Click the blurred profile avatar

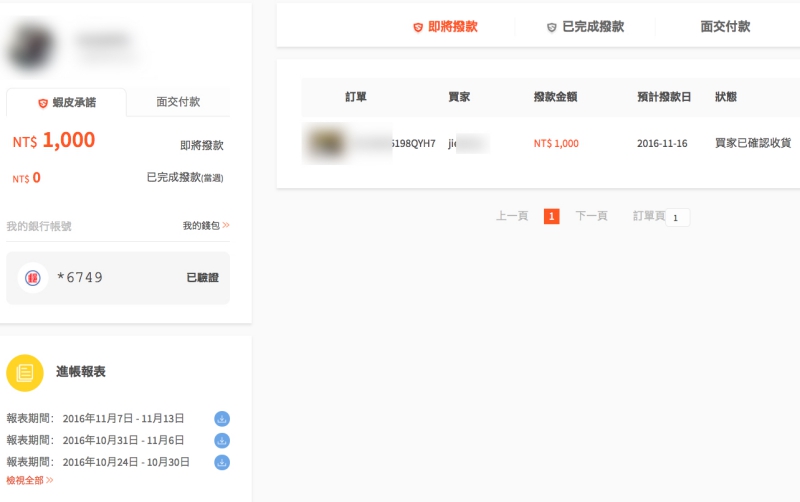[x=31, y=47]
